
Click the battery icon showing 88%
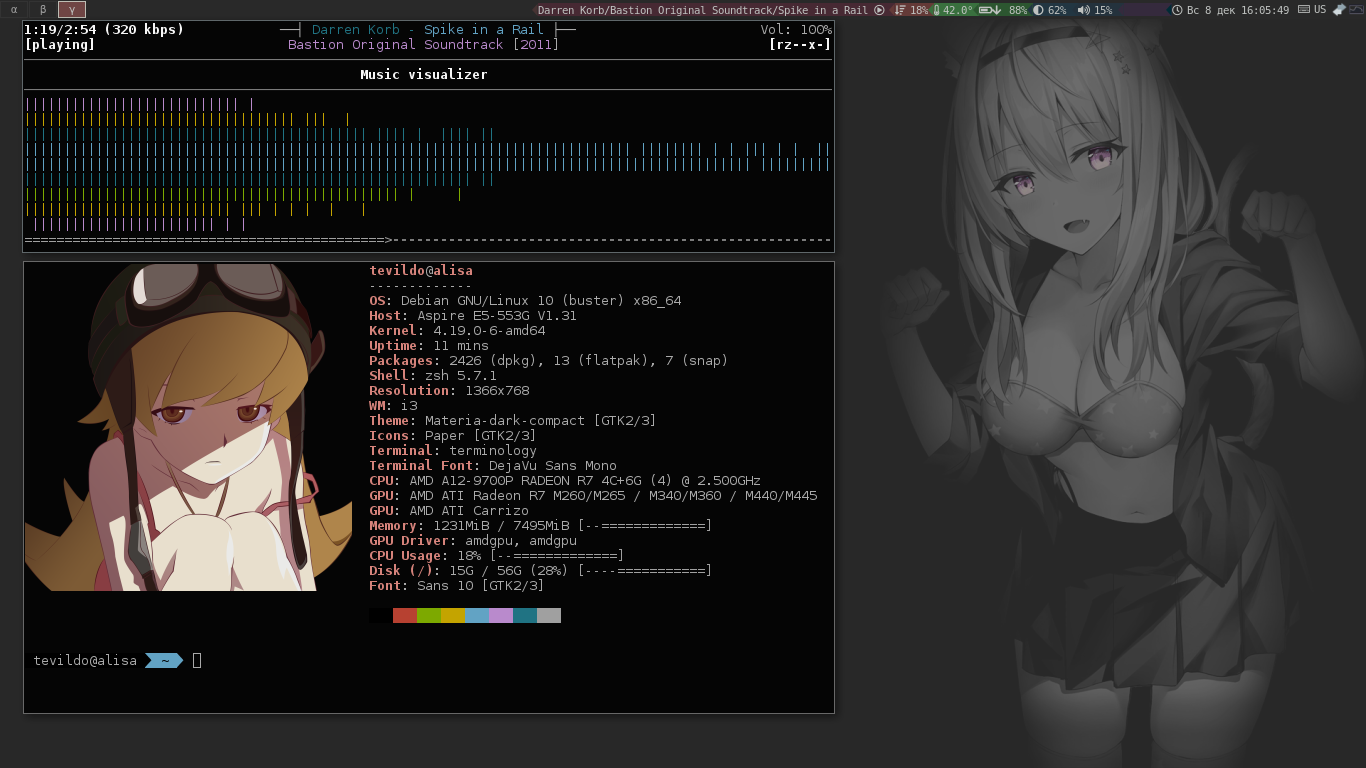(x=990, y=10)
